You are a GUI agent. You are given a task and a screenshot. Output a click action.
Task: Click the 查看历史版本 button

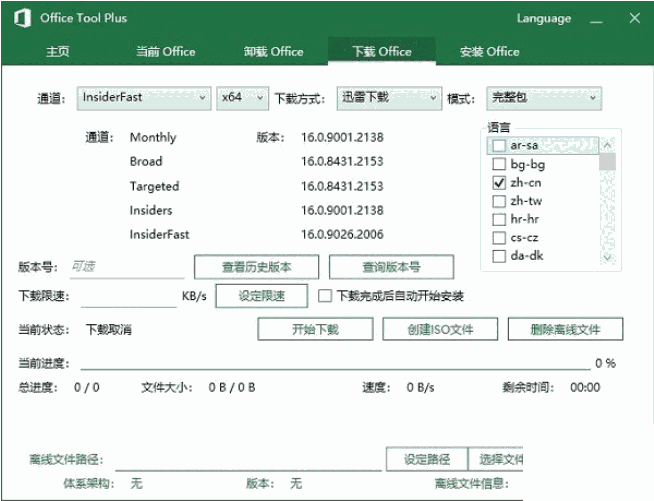(x=256, y=267)
